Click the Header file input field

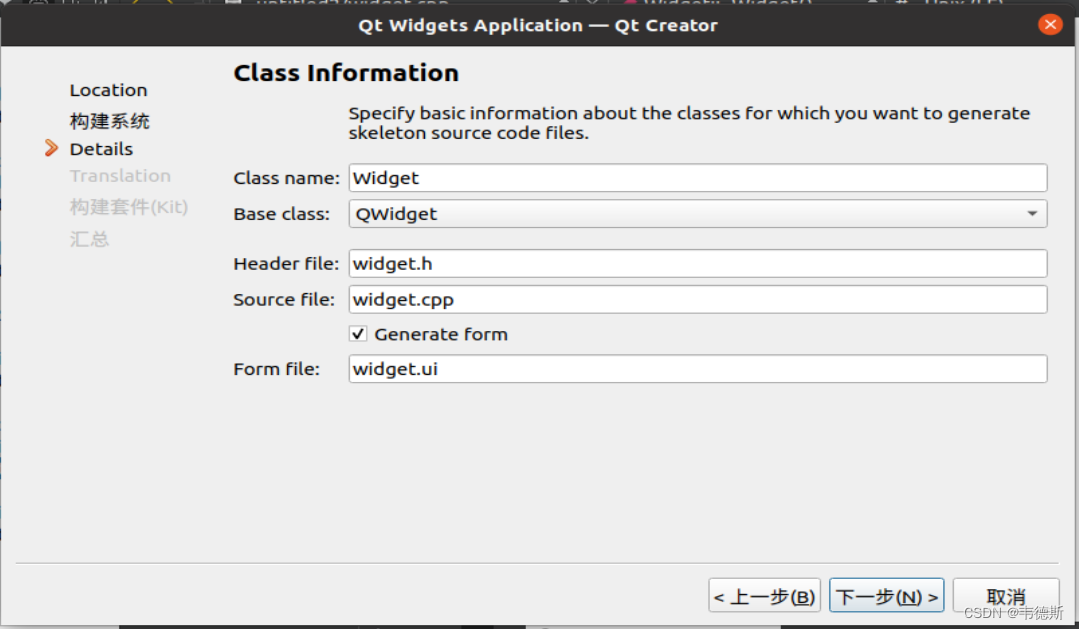pyautogui.click(x=698, y=264)
